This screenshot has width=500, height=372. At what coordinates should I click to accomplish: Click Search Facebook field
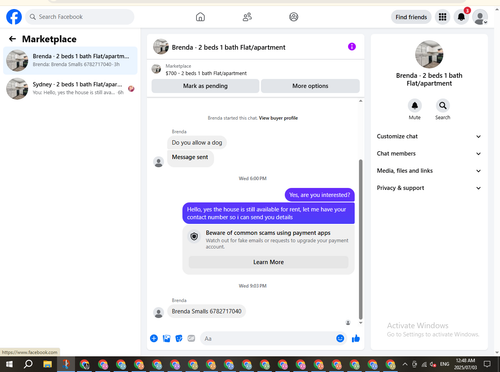click(80, 17)
